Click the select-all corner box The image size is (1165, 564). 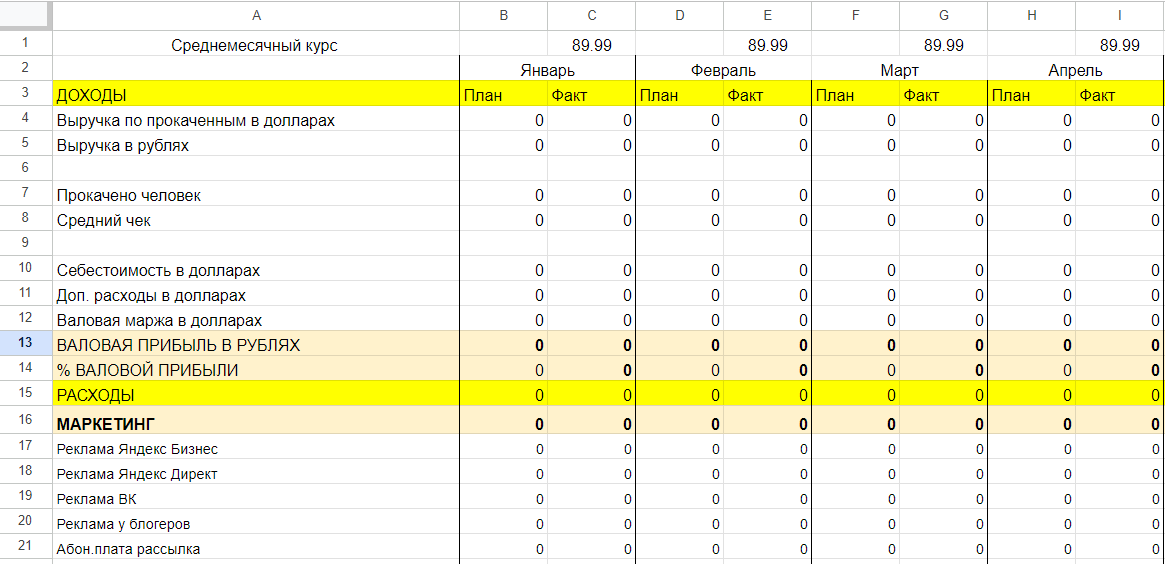(26, 15)
